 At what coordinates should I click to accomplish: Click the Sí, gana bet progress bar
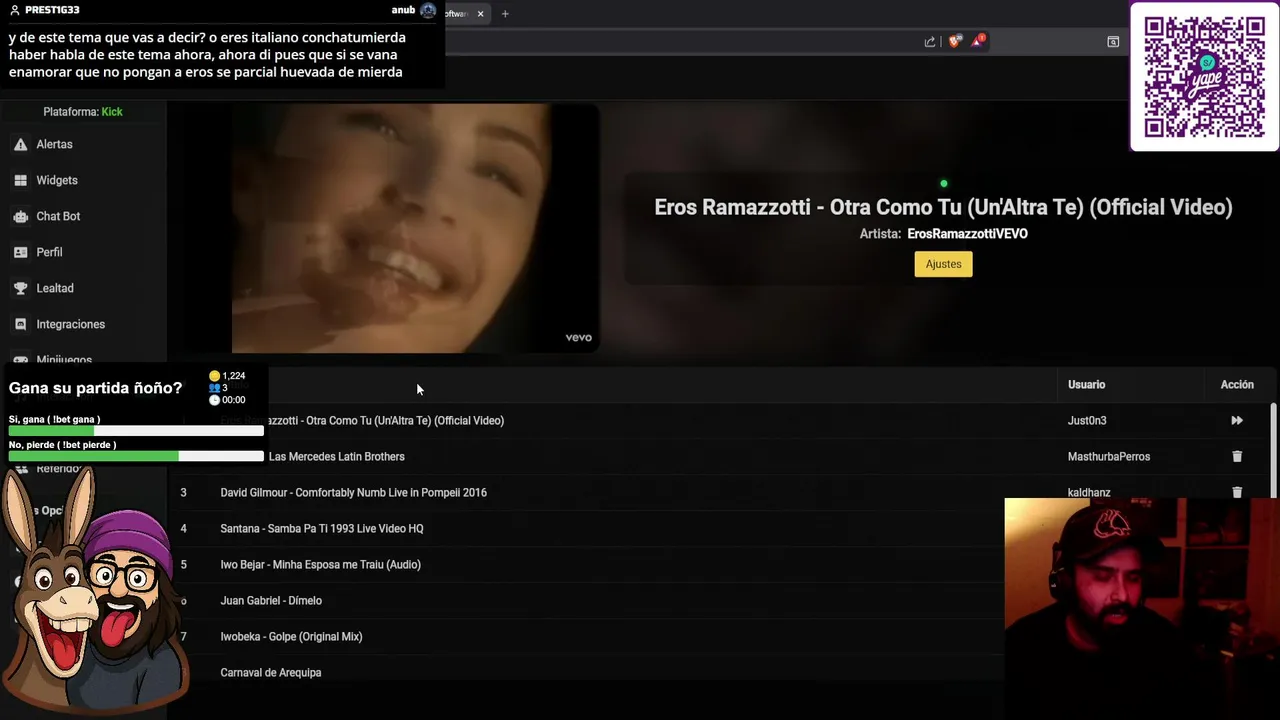(136, 431)
